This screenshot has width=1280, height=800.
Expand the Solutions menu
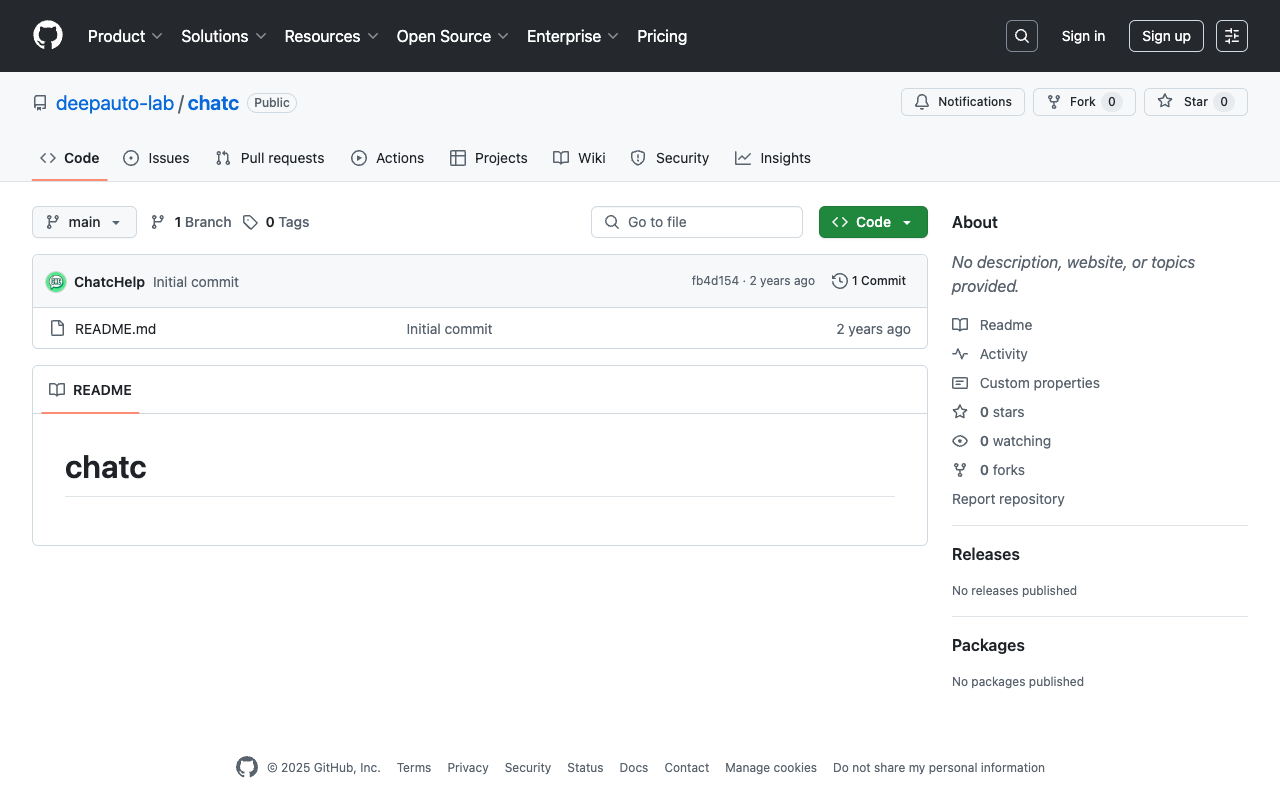[224, 36]
